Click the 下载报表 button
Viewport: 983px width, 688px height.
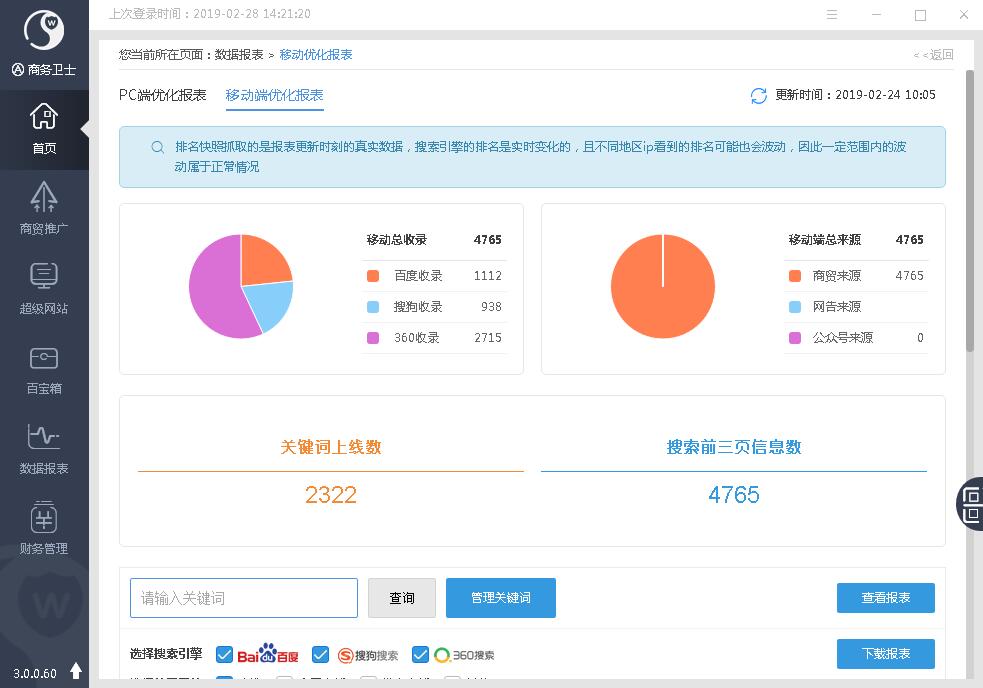pos(885,654)
